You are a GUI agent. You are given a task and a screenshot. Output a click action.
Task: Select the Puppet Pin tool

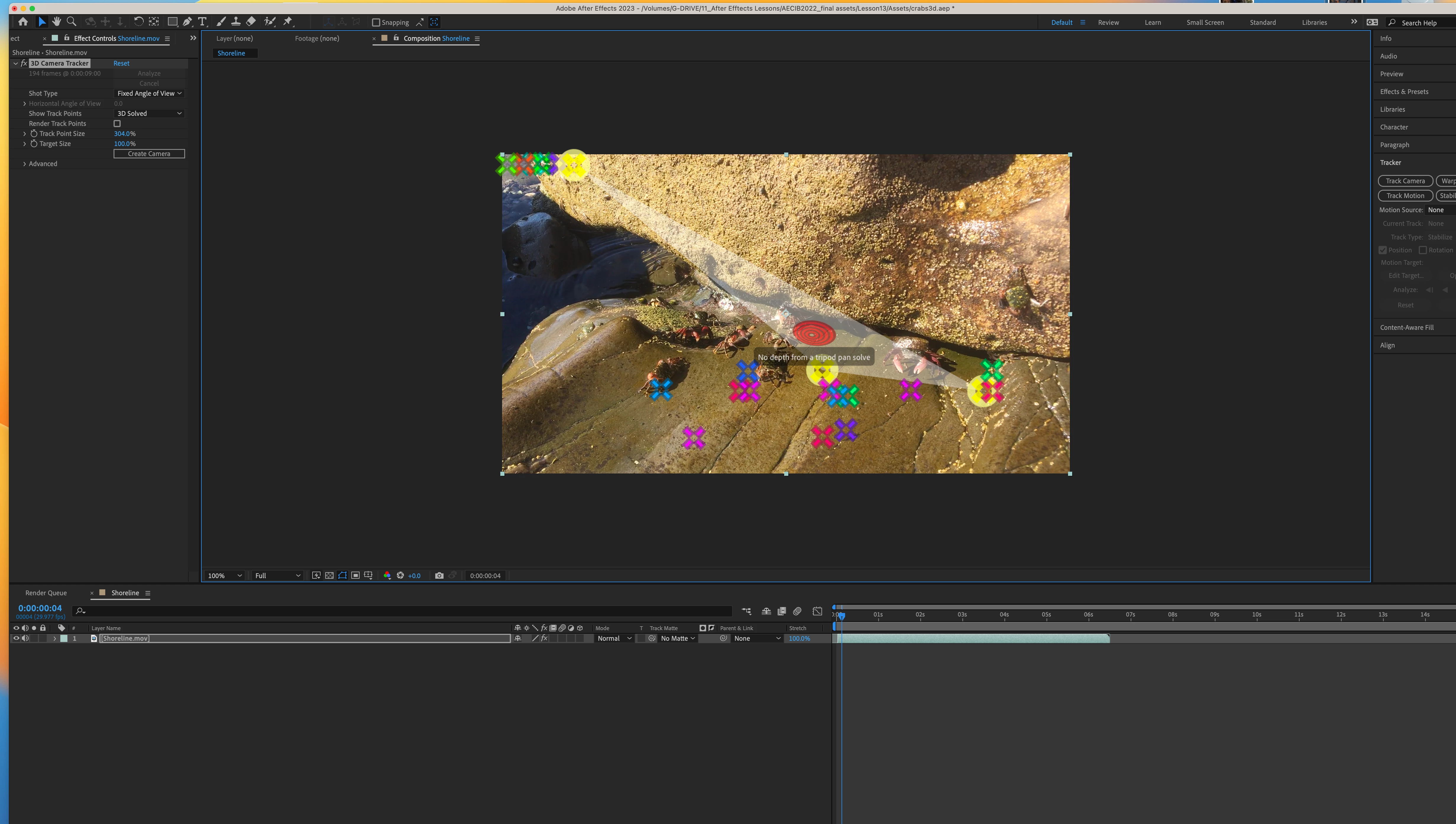288,22
